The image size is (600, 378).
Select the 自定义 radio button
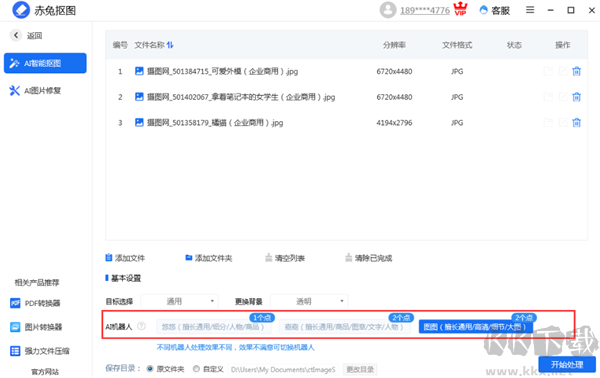pos(196,369)
